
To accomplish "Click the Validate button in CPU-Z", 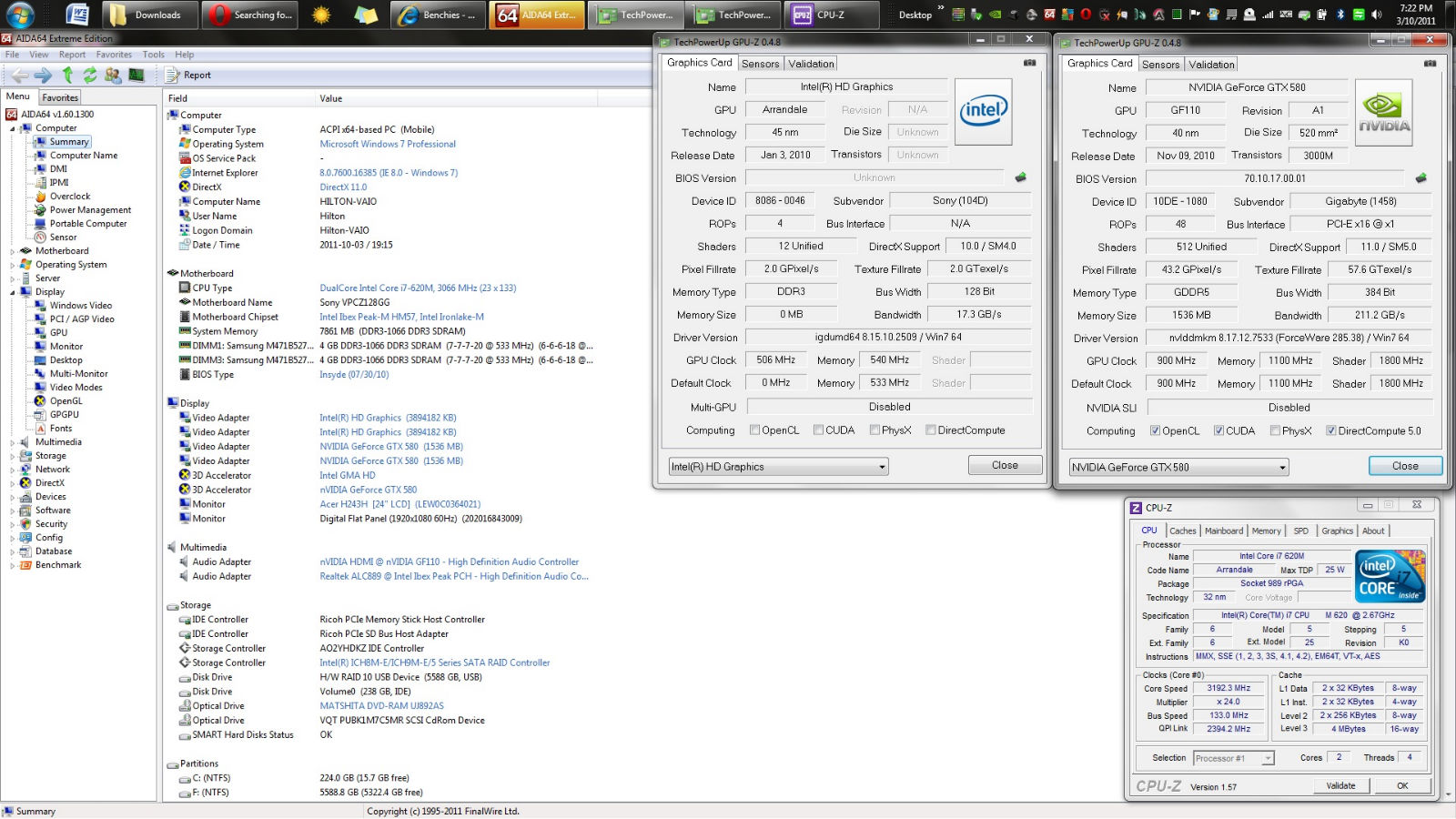I will 1340,785.
